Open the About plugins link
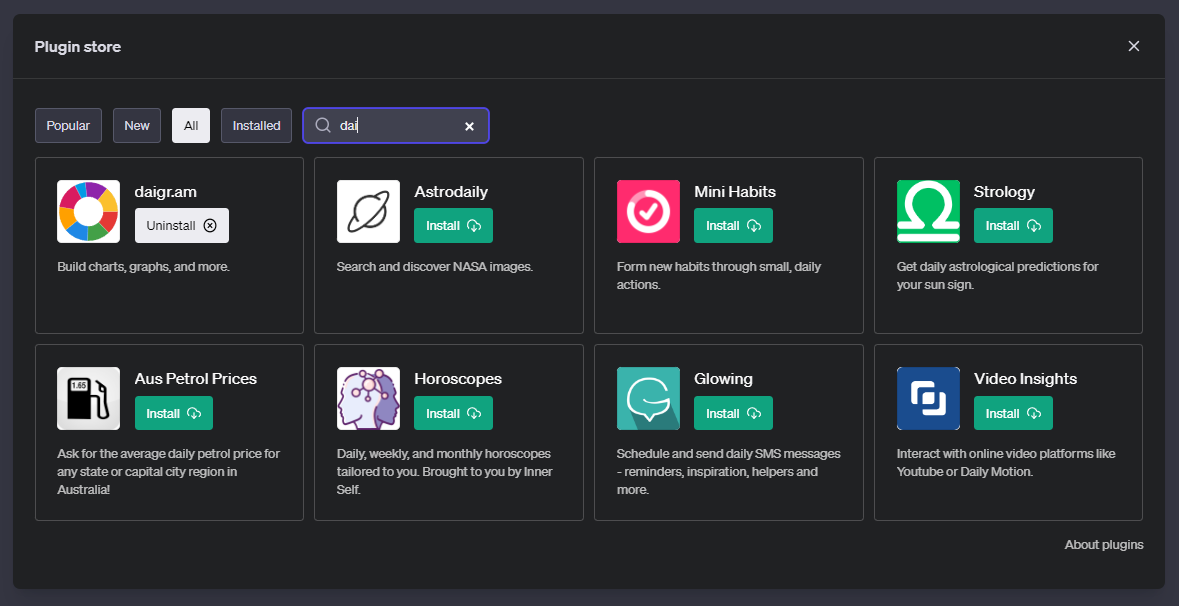This screenshot has width=1179, height=606. point(1104,544)
